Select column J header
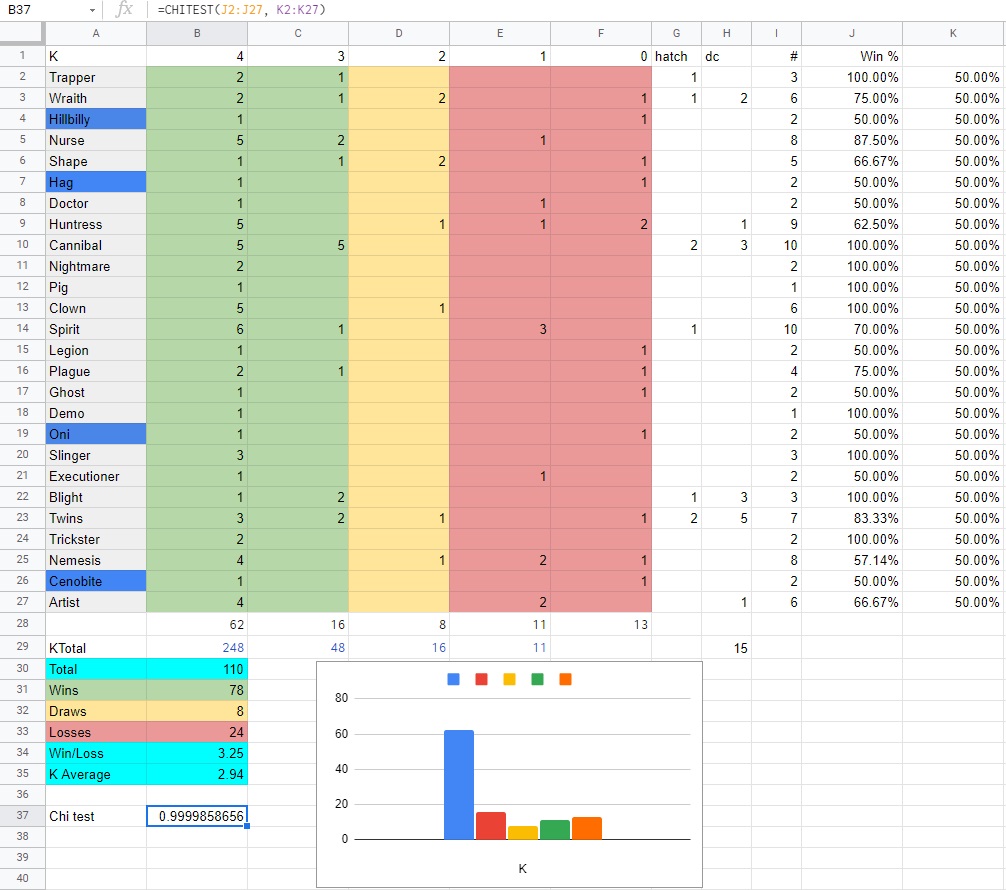The width and height of the screenshot is (1006, 890). point(851,33)
